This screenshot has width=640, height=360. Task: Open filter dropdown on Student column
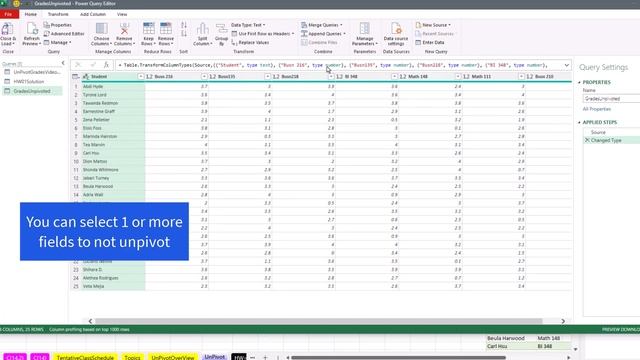pos(140,76)
